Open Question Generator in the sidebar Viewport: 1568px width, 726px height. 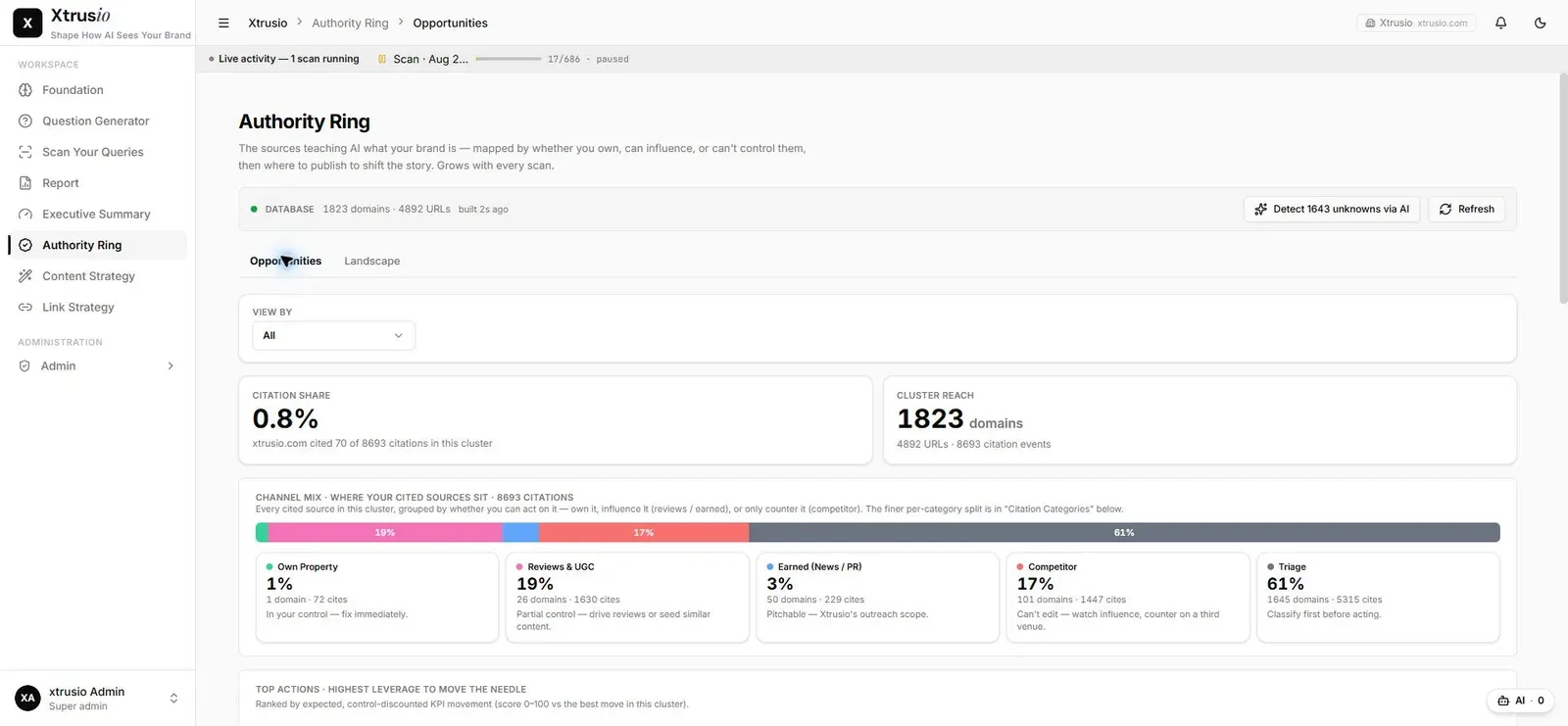(x=97, y=121)
